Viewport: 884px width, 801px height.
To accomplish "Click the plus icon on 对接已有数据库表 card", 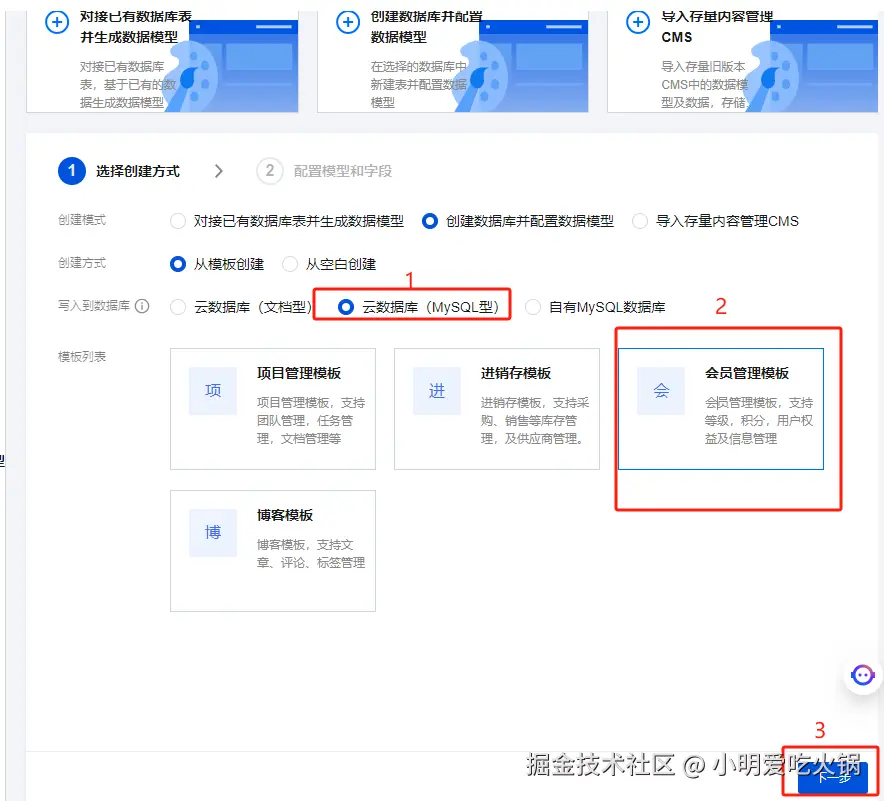I will pyautogui.click(x=56, y=22).
